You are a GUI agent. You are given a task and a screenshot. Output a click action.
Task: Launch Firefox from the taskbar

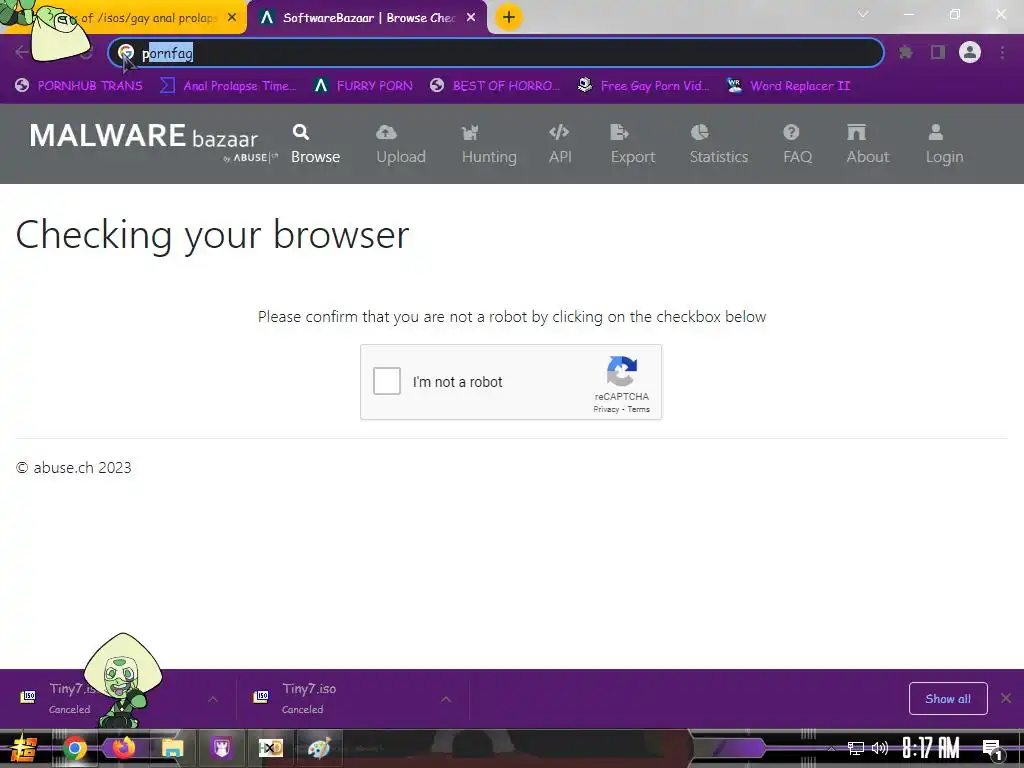tap(123, 748)
